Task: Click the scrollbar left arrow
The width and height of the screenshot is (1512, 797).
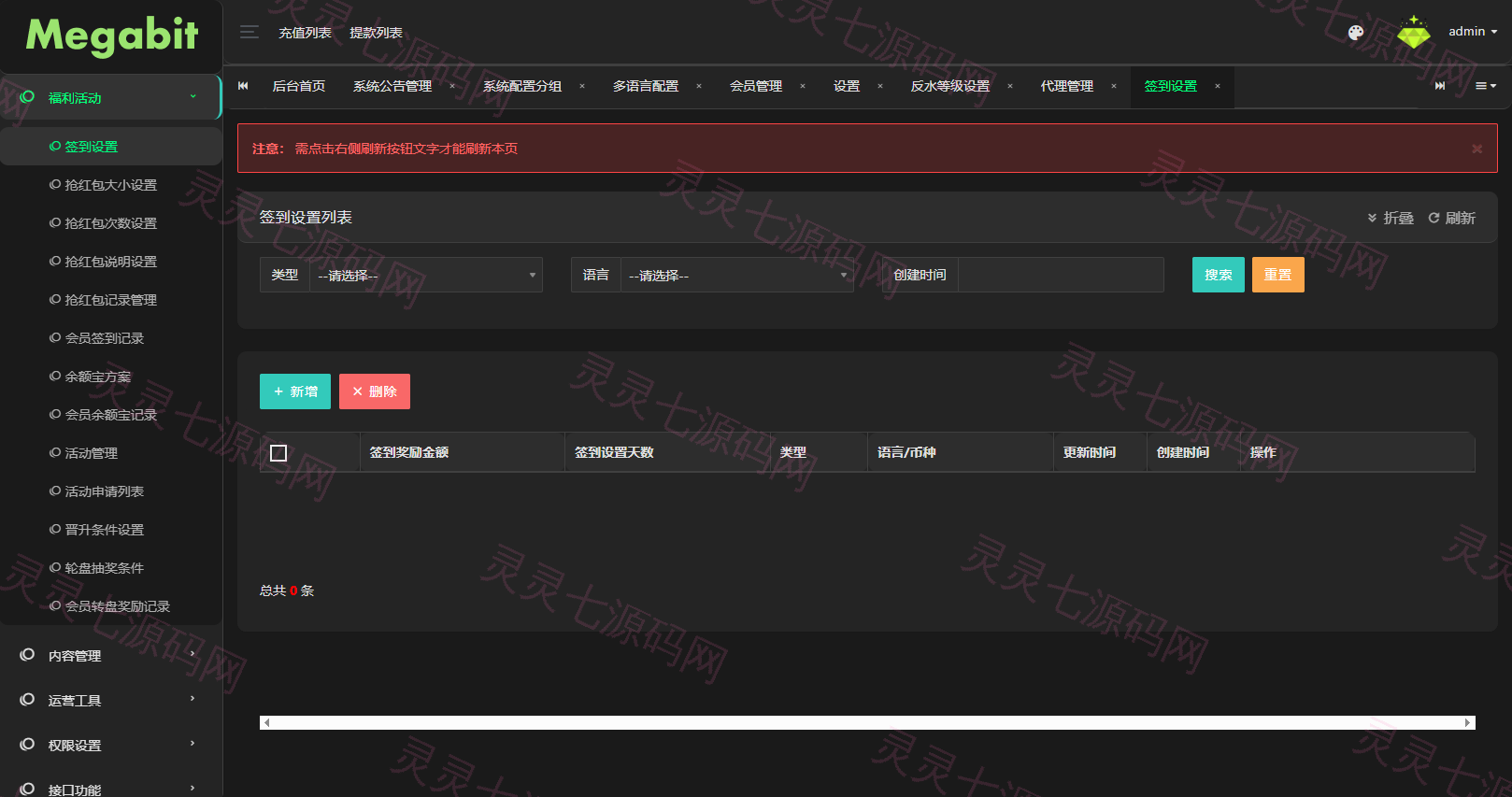Action: coord(266,722)
